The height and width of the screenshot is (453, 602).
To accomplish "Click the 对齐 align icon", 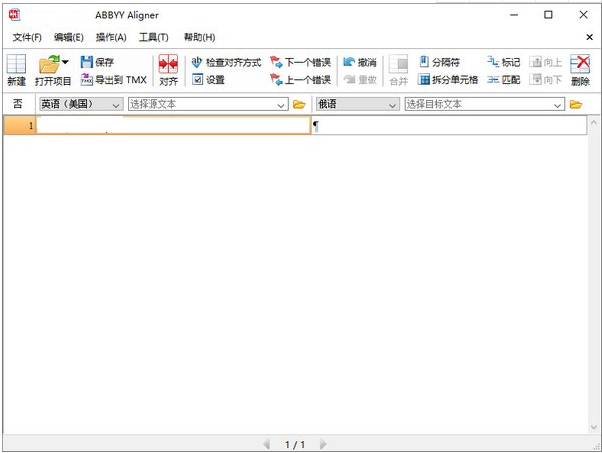I will pyautogui.click(x=168, y=64).
